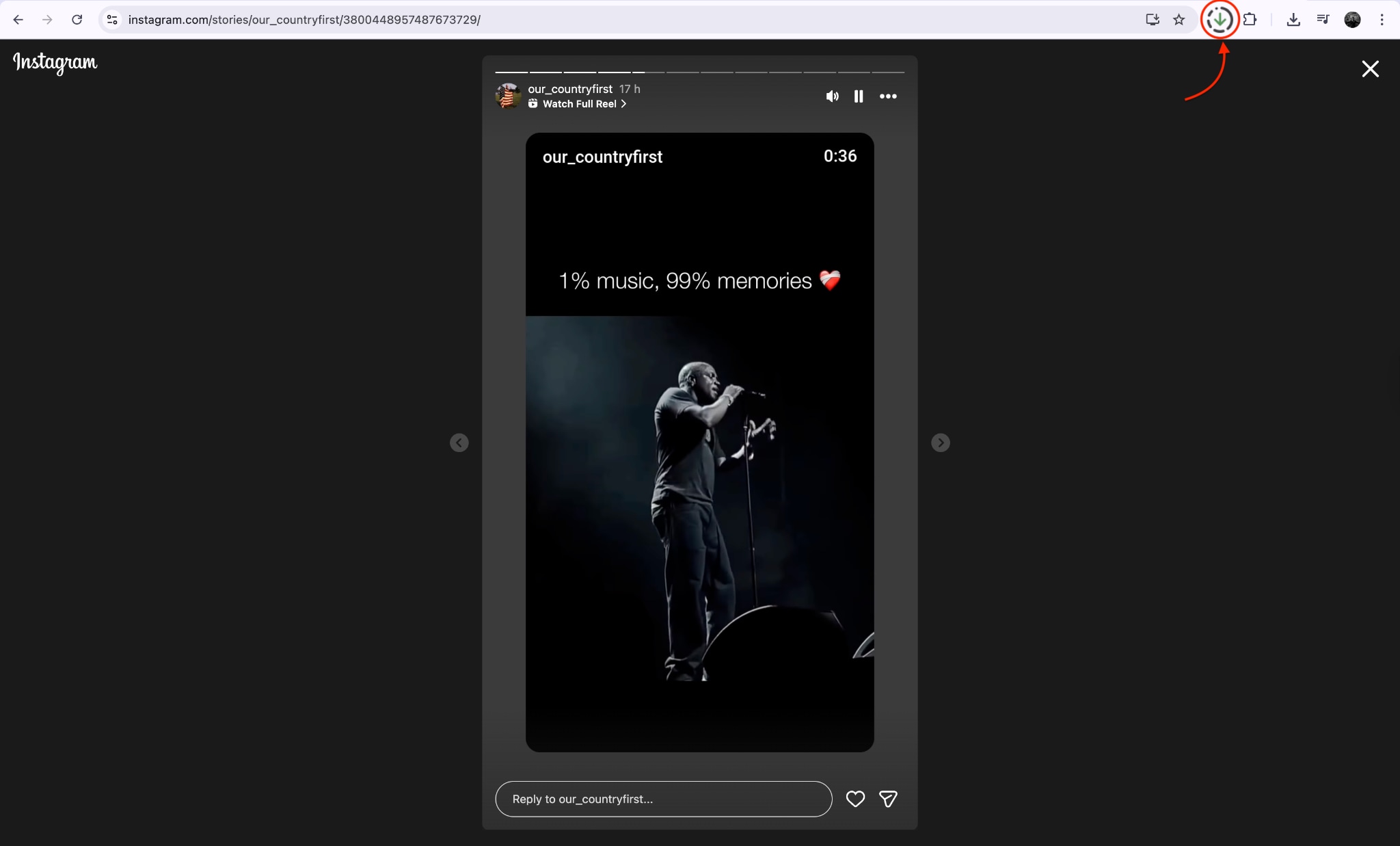Pause the story playback
This screenshot has height=846, width=1400.
coord(859,96)
